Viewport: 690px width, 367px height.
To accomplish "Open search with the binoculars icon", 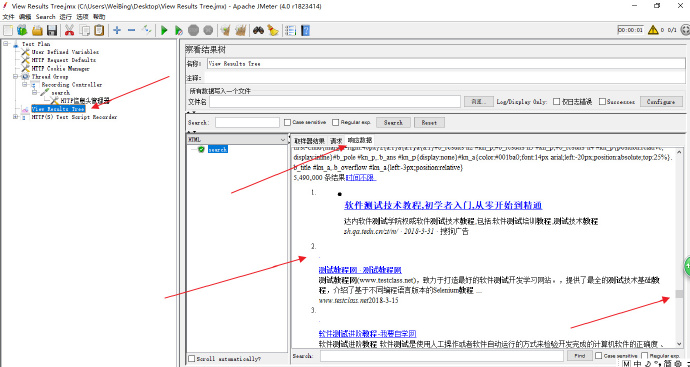I will [x=258, y=30].
